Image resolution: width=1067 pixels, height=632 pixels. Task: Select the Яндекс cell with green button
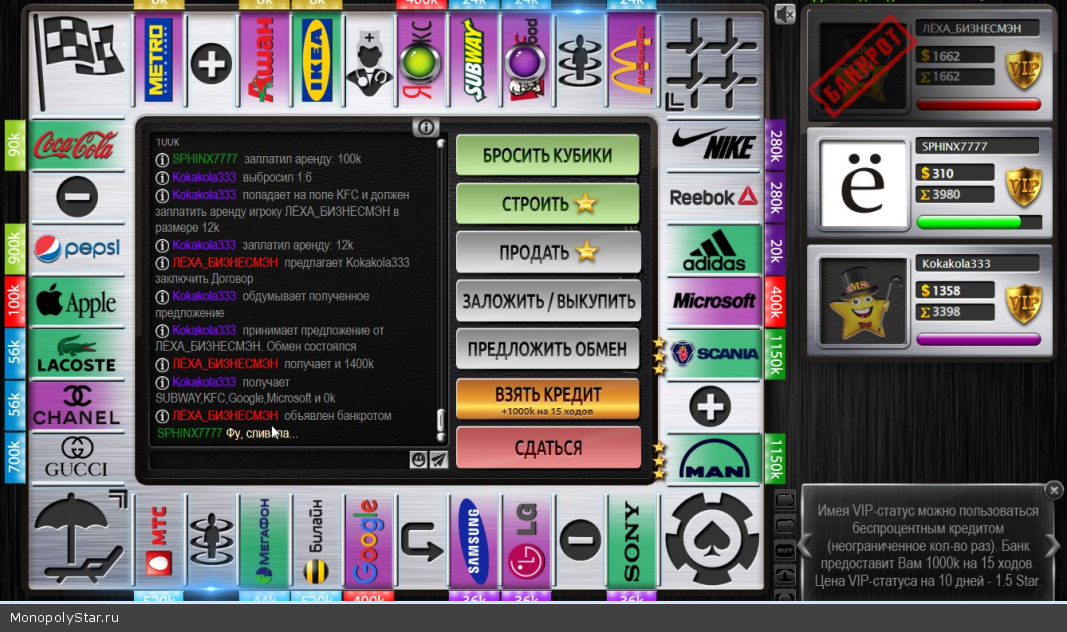pos(421,61)
